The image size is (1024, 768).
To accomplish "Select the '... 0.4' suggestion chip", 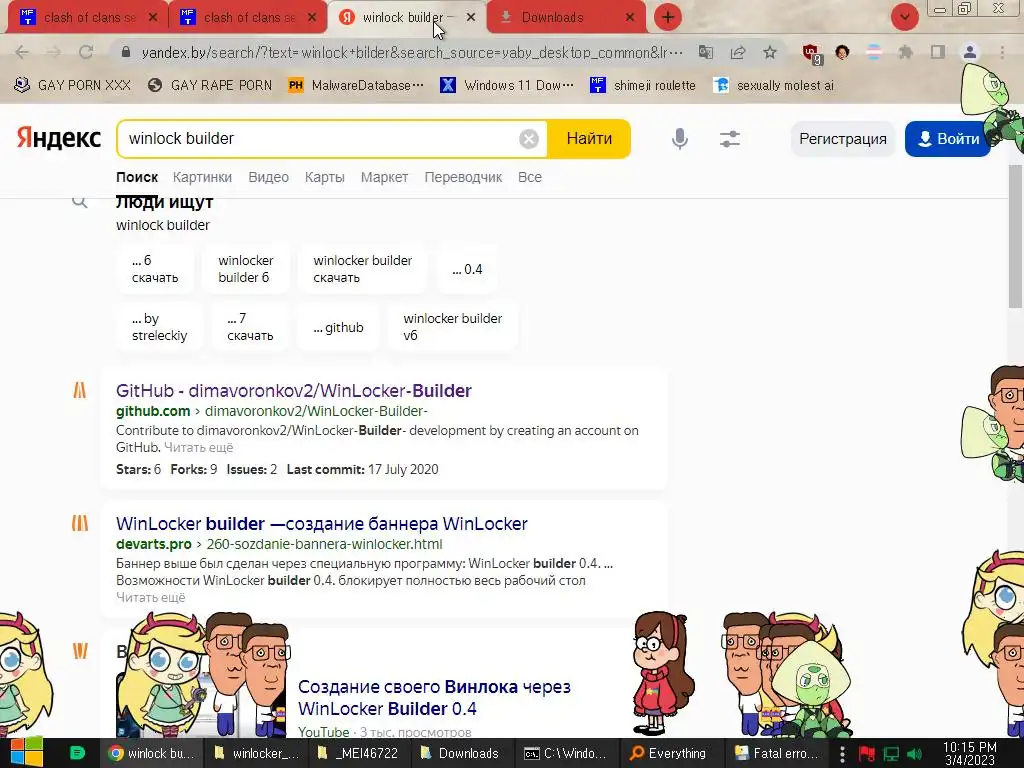I will click(467, 269).
